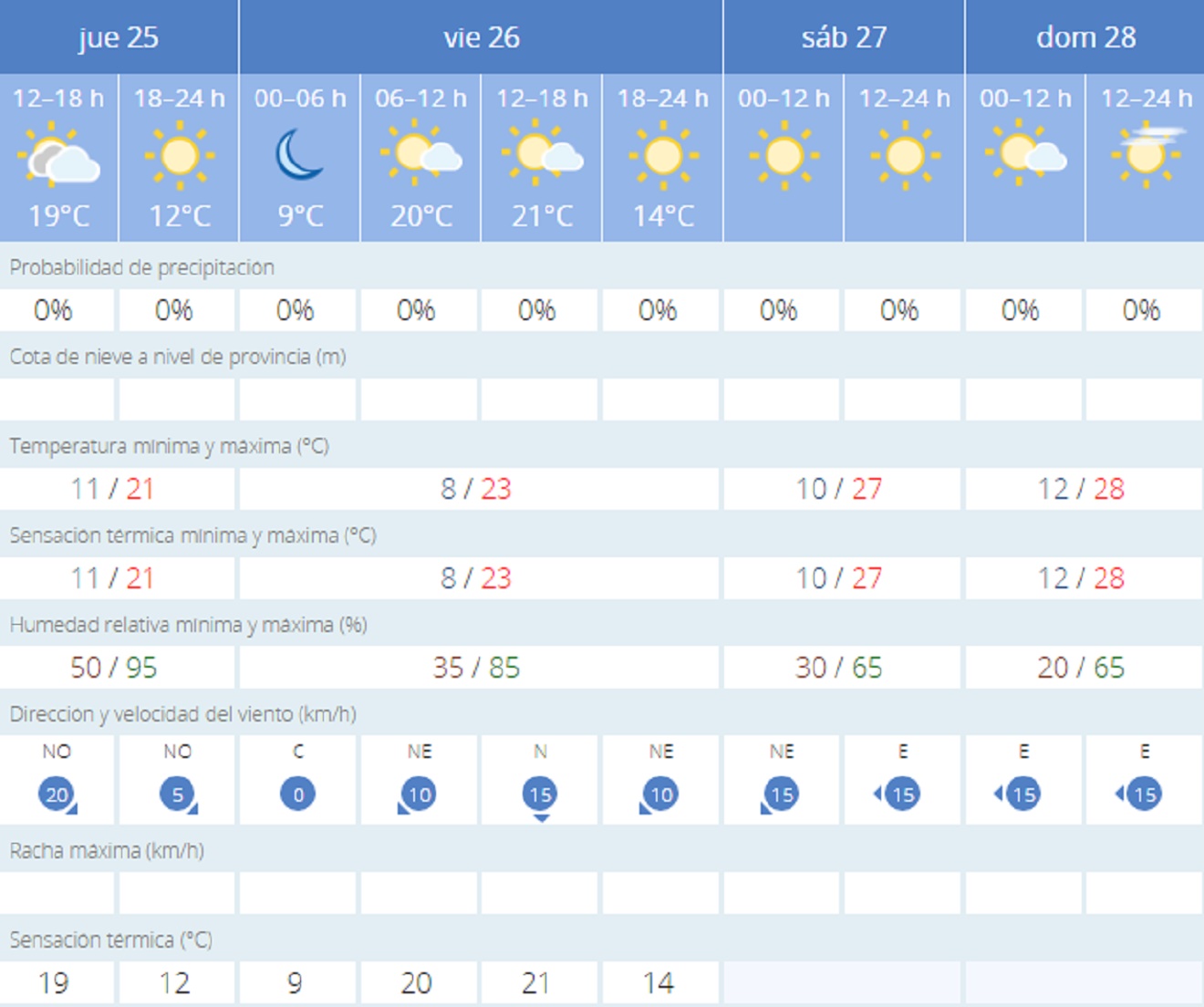
Task: Select the 'vie 26' day header
Action: [481, 37]
